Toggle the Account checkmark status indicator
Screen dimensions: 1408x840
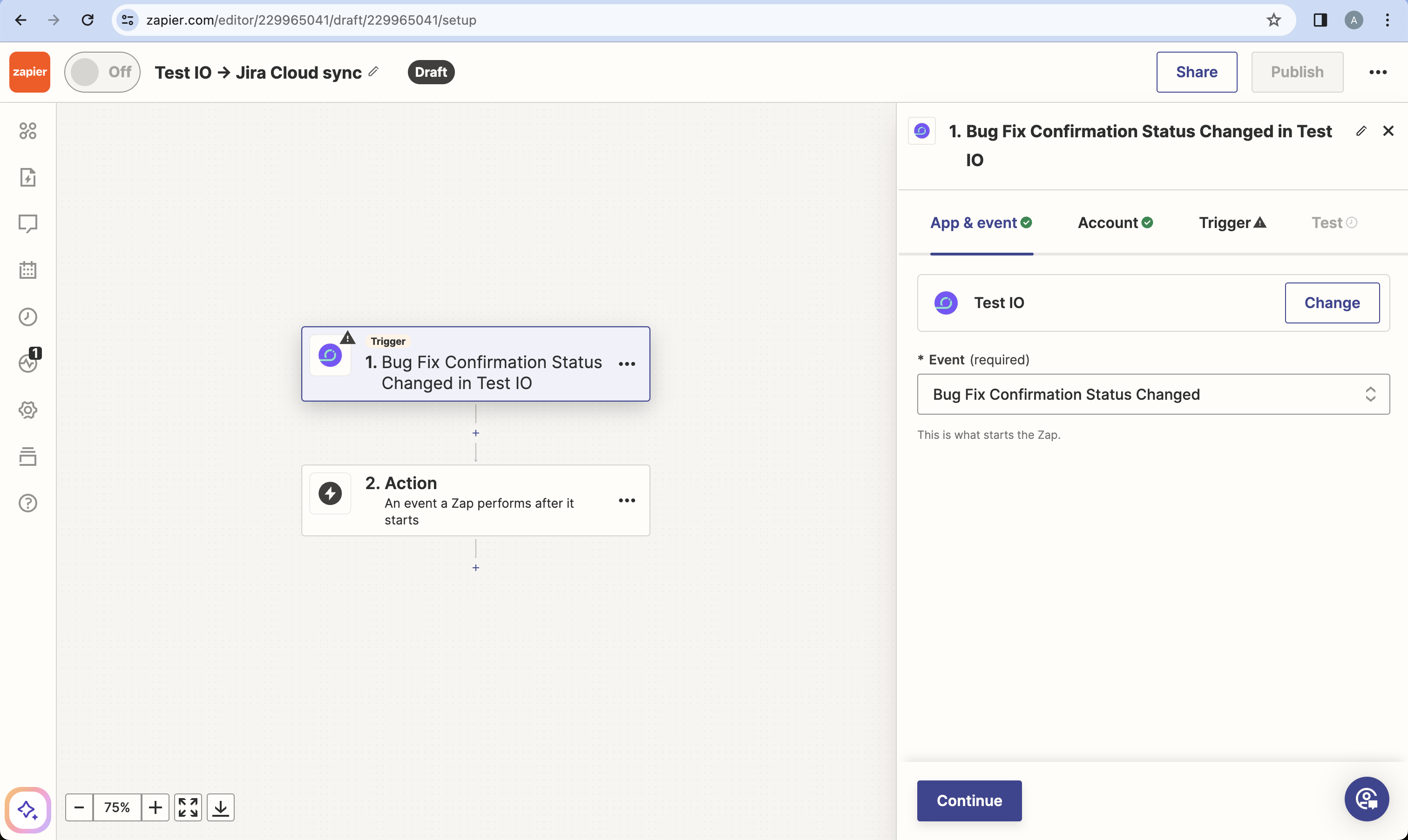tap(1149, 222)
